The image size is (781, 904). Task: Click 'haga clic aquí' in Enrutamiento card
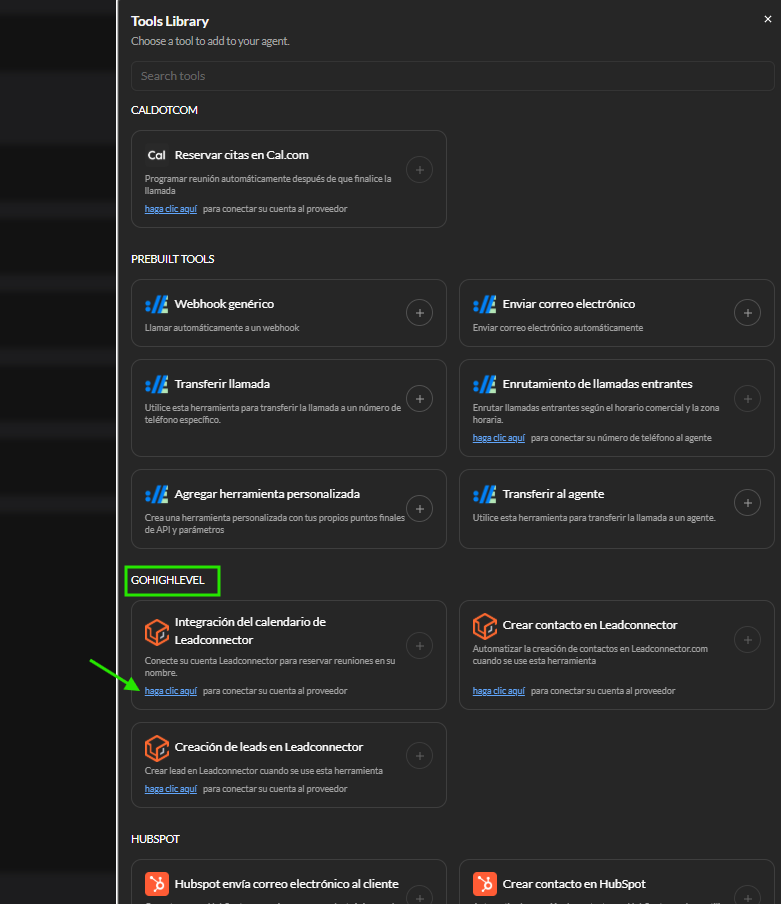pos(499,438)
